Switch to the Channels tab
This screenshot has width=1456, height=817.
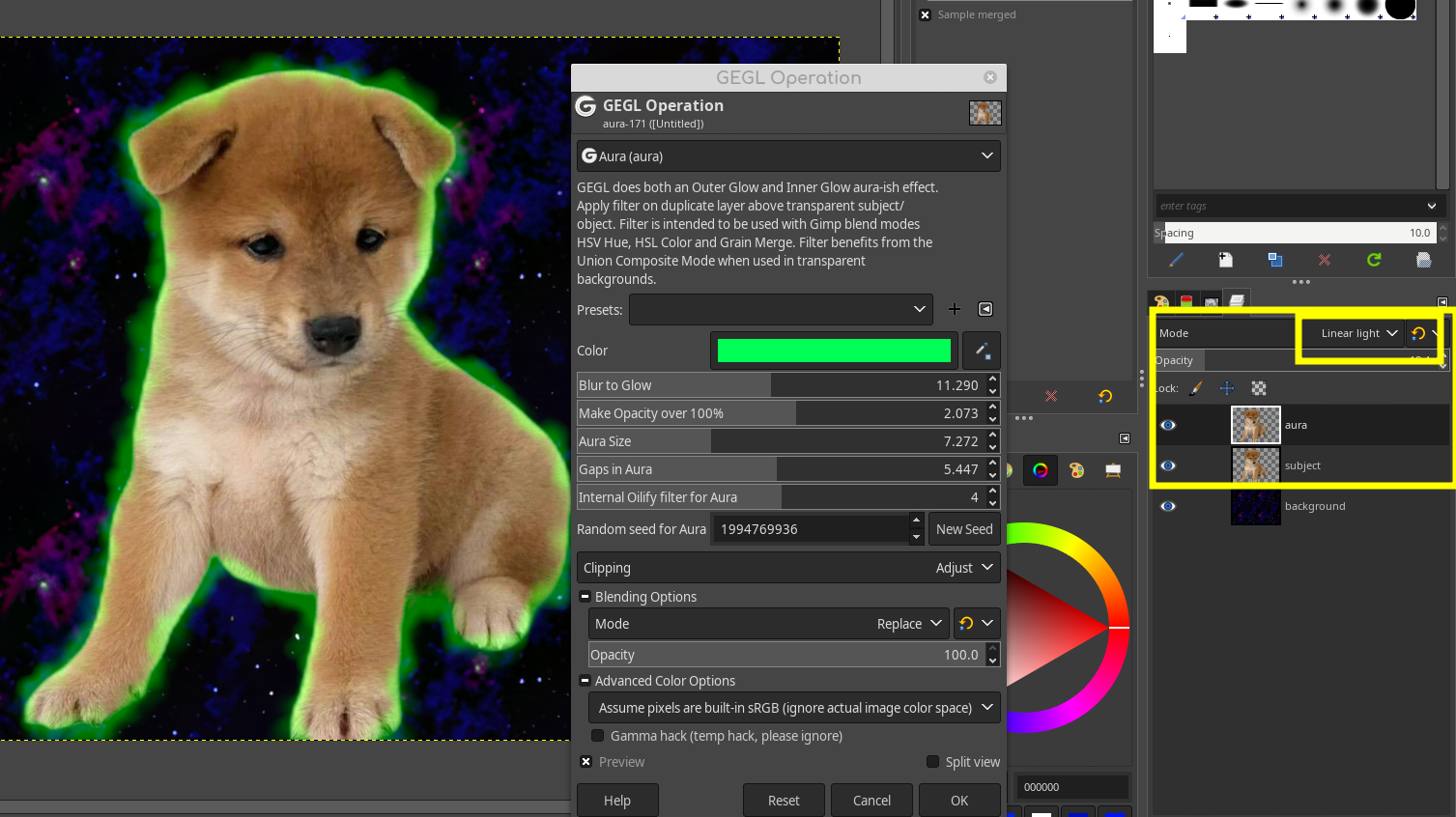click(x=1186, y=302)
